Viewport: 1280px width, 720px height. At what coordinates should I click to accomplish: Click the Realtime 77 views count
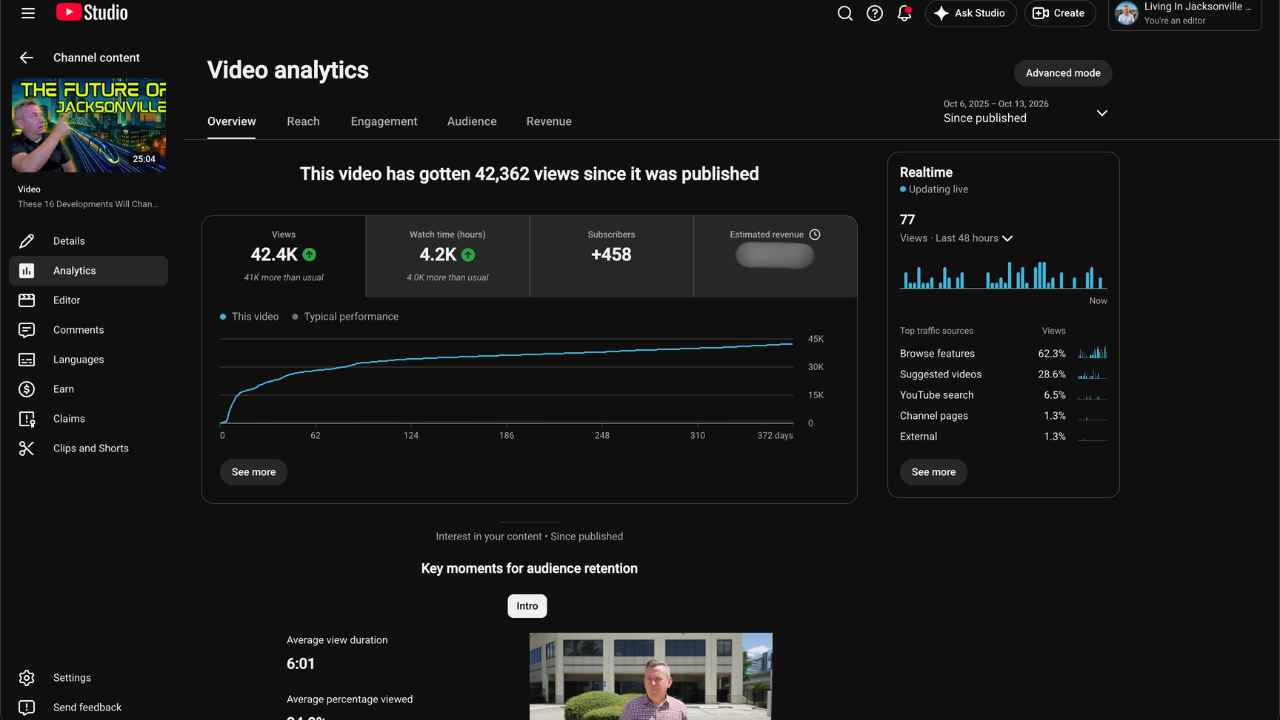pyautogui.click(x=908, y=220)
